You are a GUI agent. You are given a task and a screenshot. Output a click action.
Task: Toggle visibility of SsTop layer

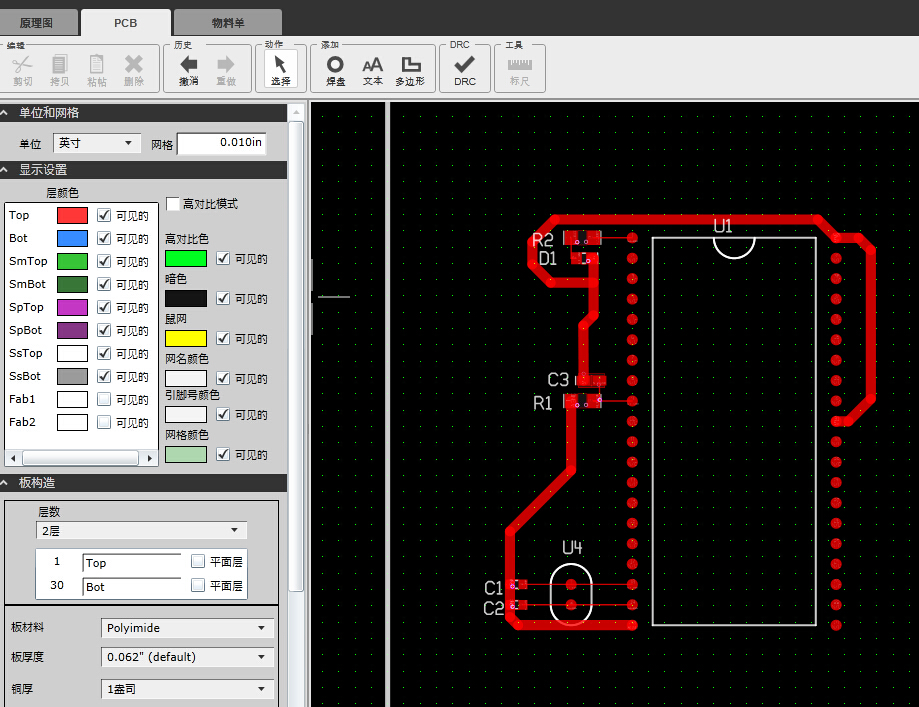click(x=104, y=353)
